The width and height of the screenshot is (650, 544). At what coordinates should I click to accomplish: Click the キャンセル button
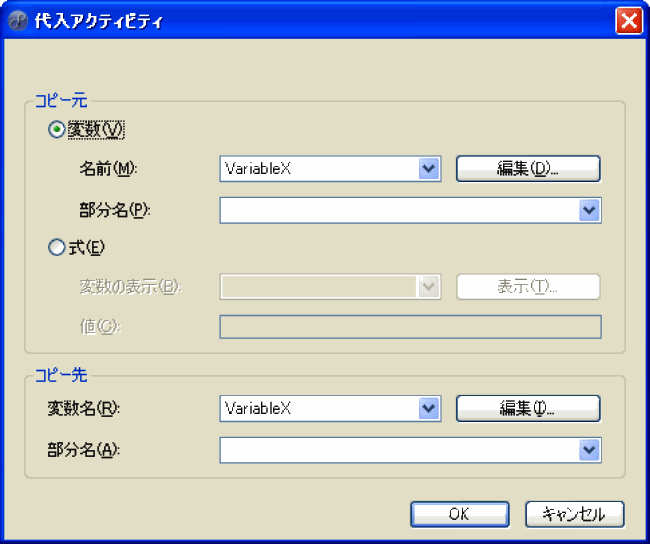pyautogui.click(x=575, y=515)
